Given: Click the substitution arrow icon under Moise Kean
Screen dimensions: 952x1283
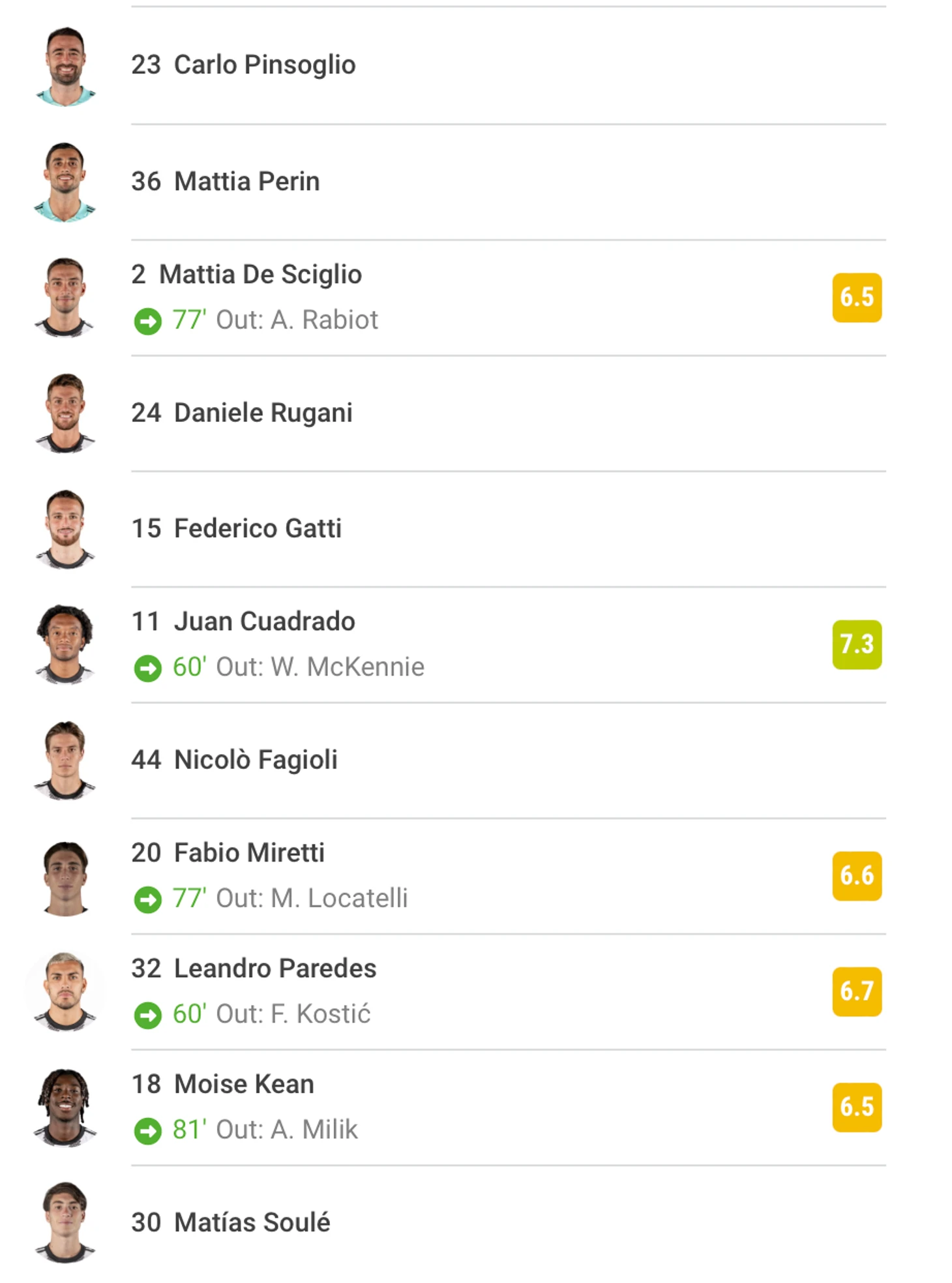Looking at the screenshot, I should point(147,1130).
